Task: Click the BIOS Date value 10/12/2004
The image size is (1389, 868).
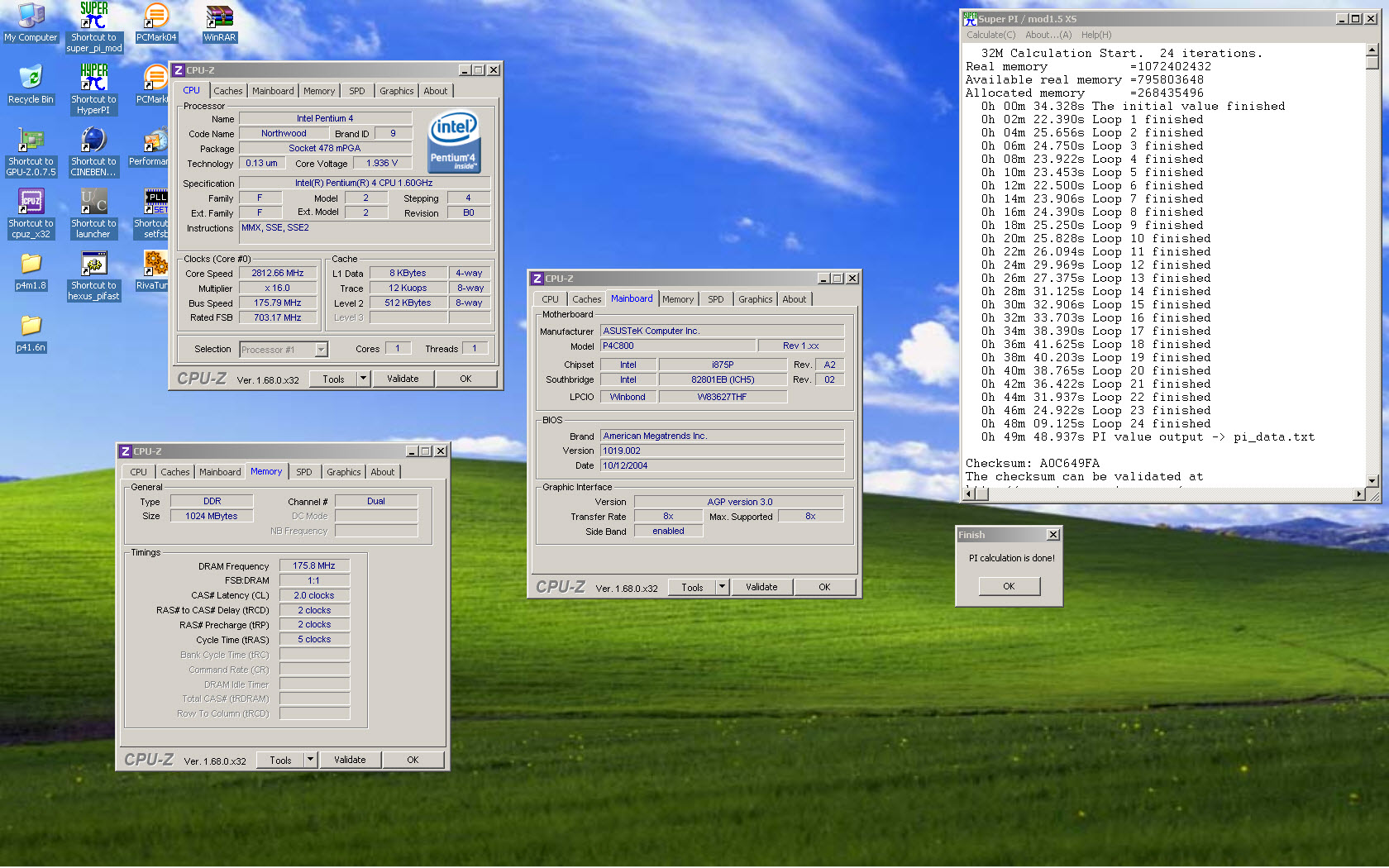Action: coord(722,465)
